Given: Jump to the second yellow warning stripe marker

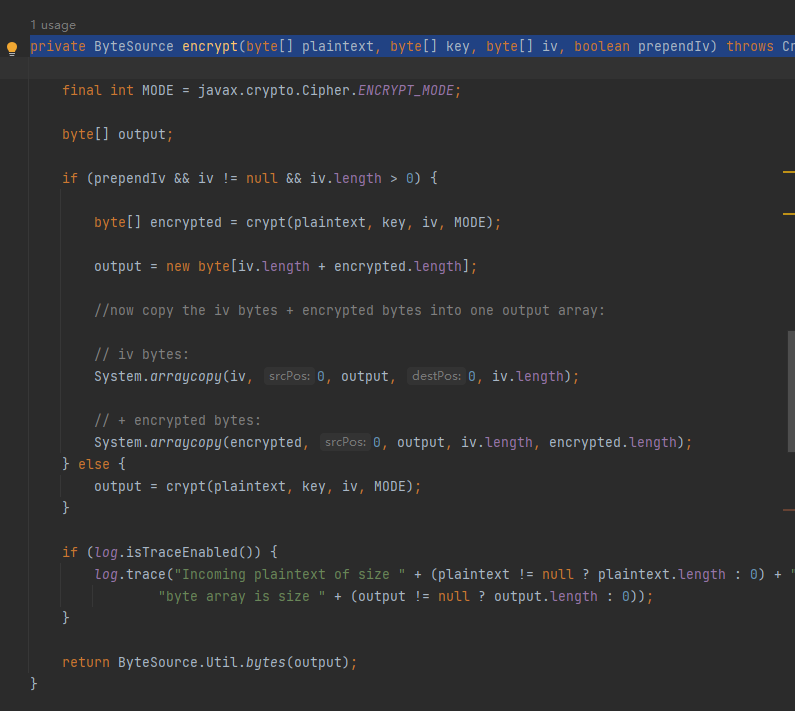Looking at the screenshot, I should pyautogui.click(x=788, y=213).
